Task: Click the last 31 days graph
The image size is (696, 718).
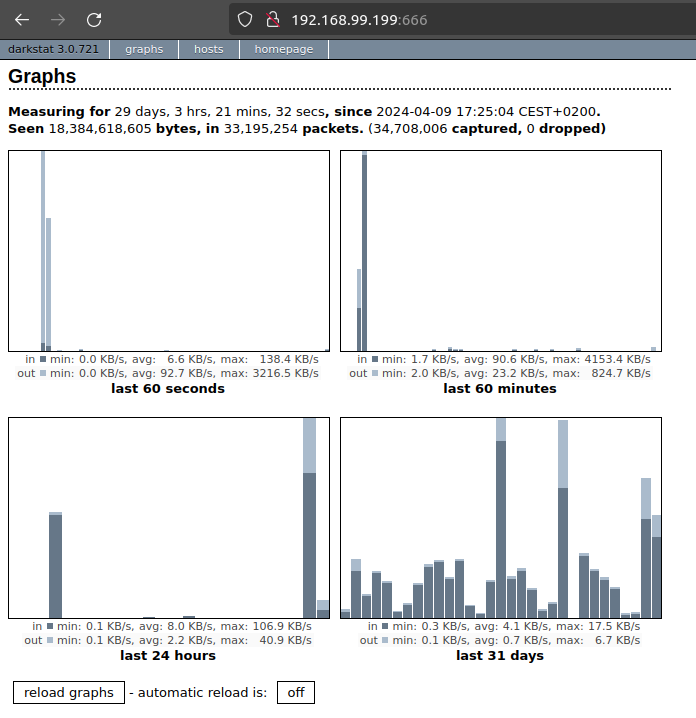Action: click(x=501, y=518)
